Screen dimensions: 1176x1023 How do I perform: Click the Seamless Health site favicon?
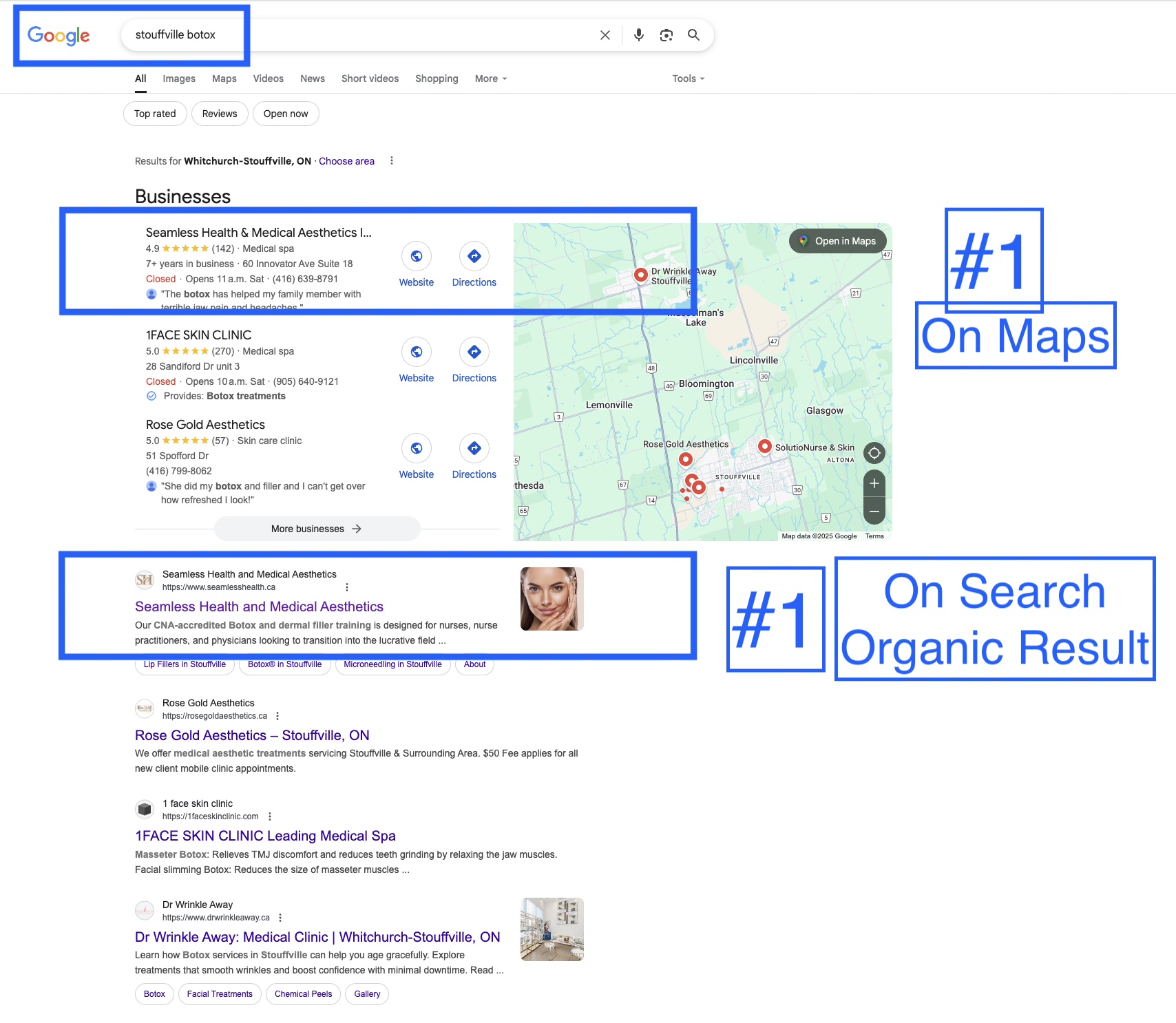point(145,580)
